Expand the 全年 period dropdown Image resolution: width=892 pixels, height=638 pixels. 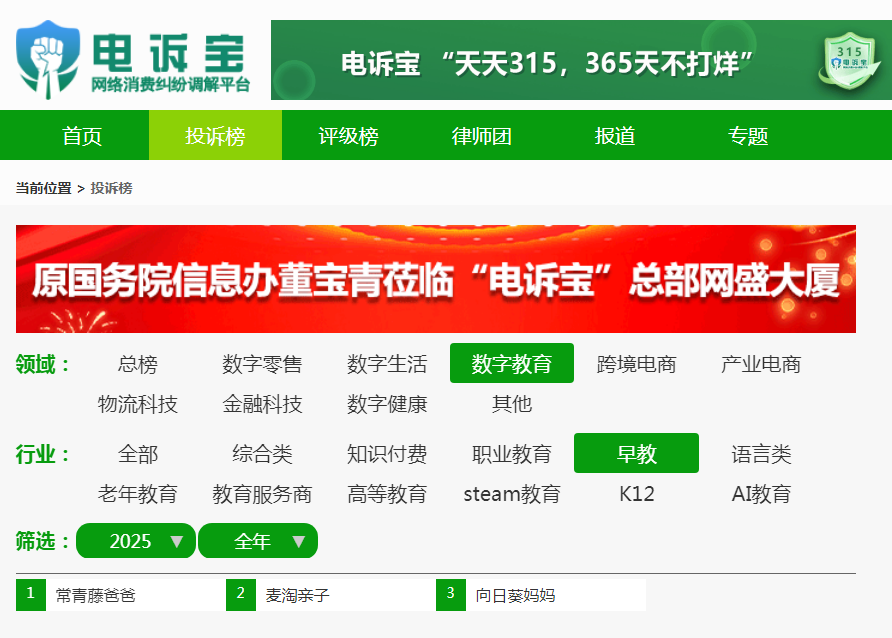click(x=258, y=541)
